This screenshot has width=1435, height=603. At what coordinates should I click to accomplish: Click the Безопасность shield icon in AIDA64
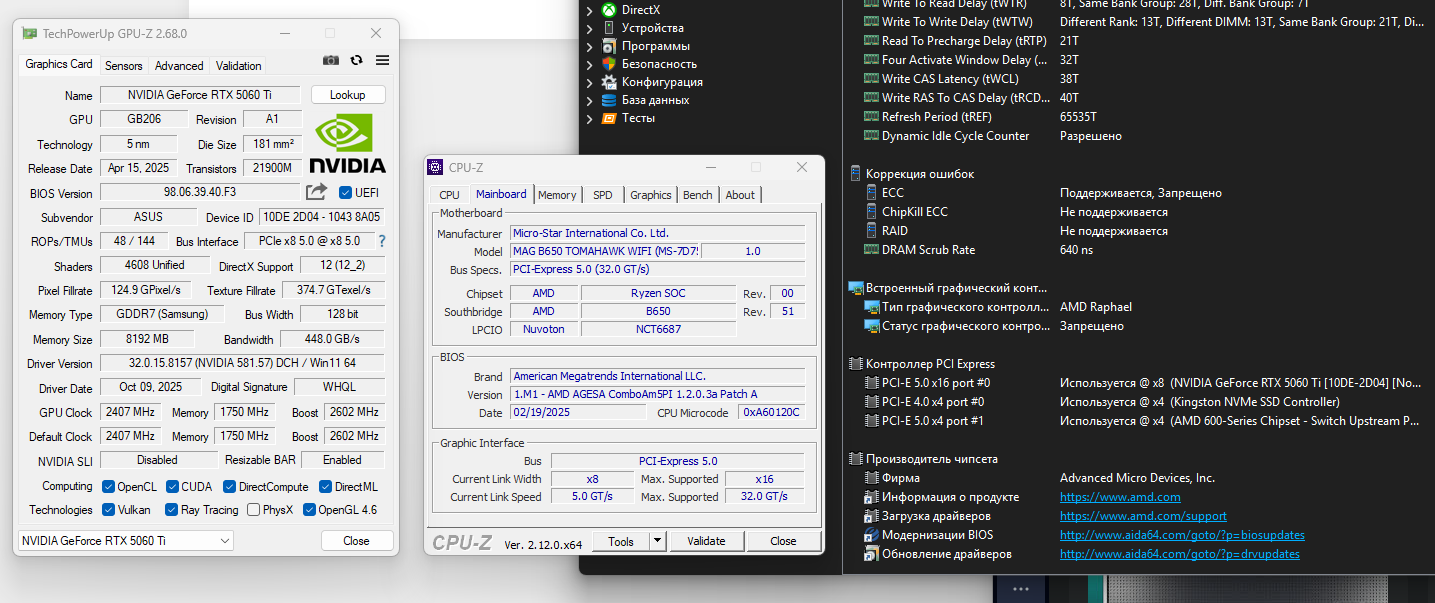pos(609,64)
